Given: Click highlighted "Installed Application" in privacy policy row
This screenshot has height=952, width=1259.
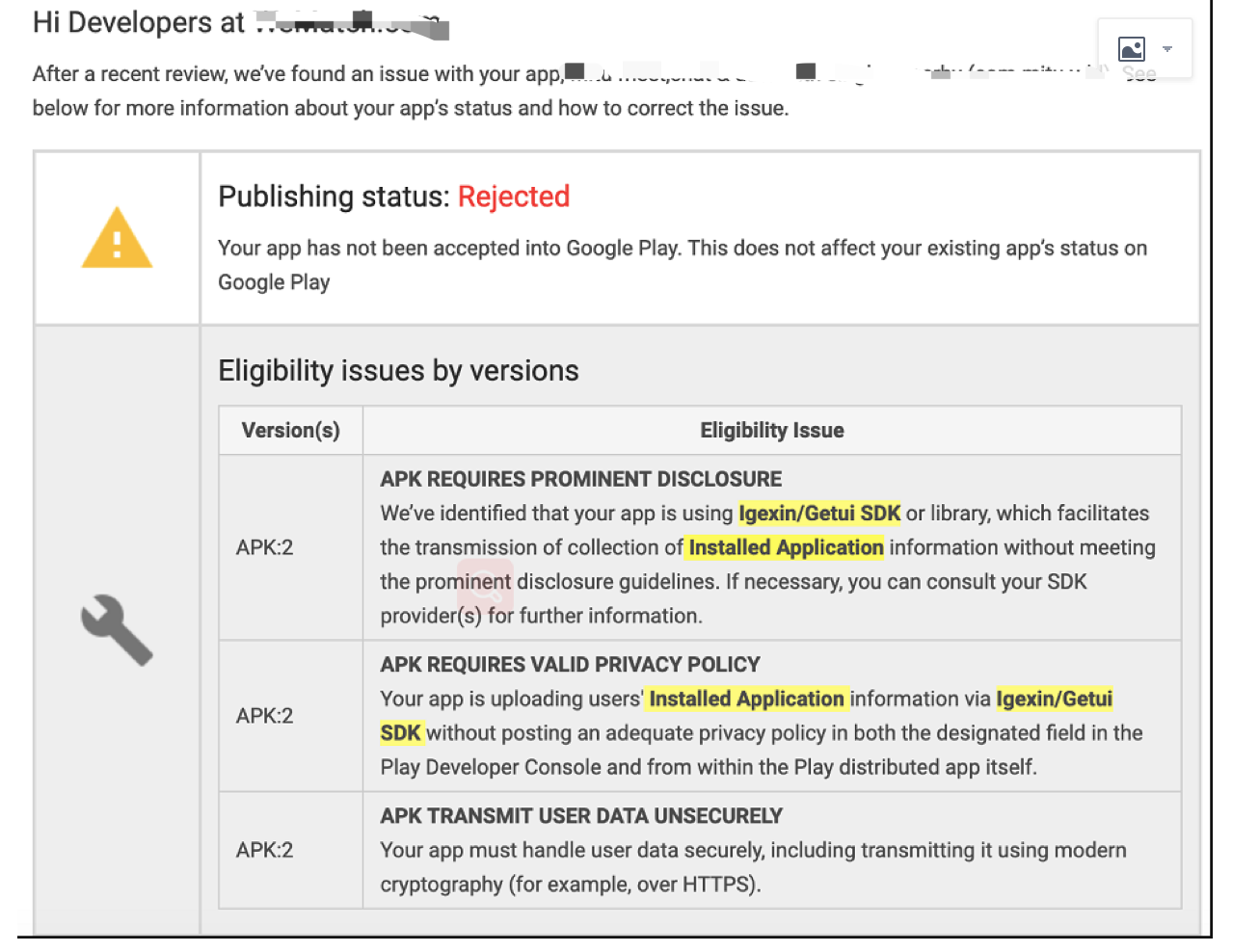Looking at the screenshot, I should point(746,699).
